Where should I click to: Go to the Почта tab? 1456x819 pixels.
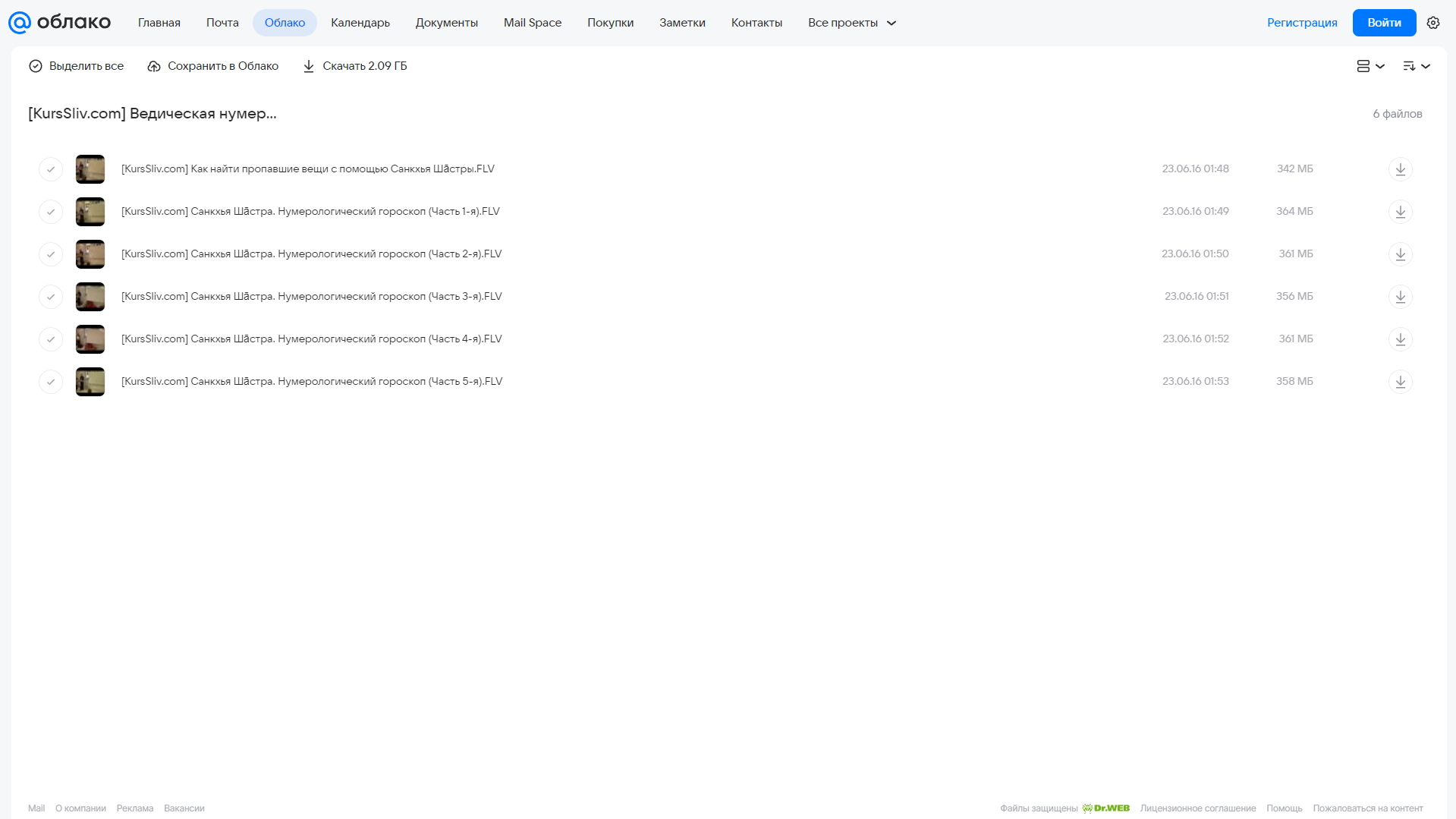point(222,23)
